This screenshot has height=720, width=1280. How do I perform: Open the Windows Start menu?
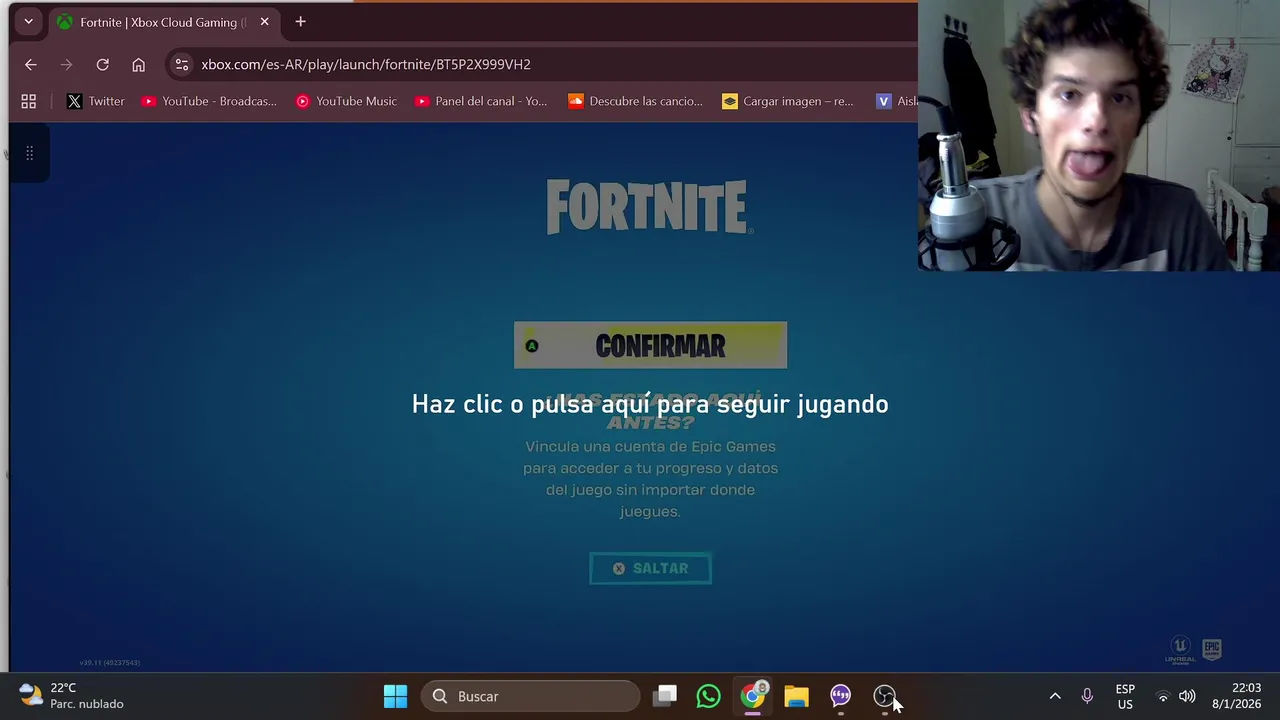click(x=395, y=696)
